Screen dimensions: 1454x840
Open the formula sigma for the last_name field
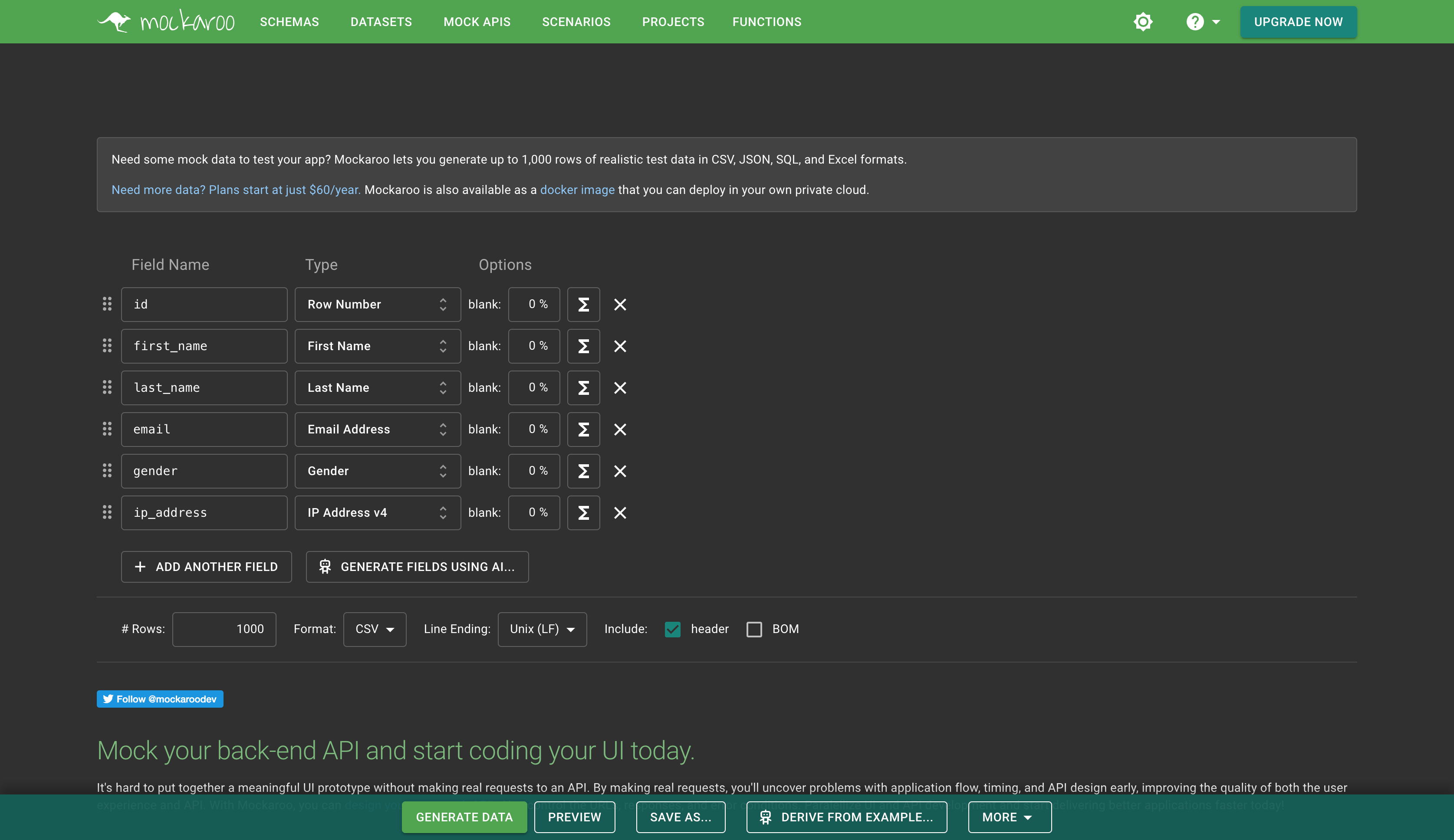click(x=583, y=387)
